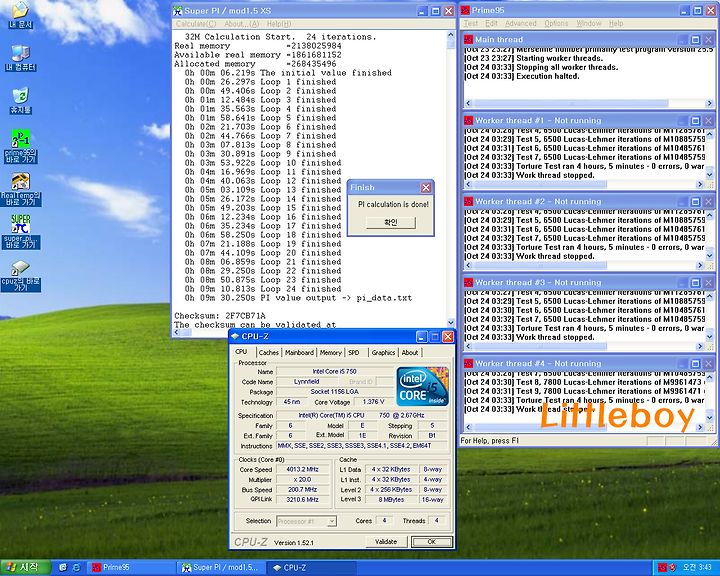Open the Window menu in Prime95

pyautogui.click(x=589, y=23)
